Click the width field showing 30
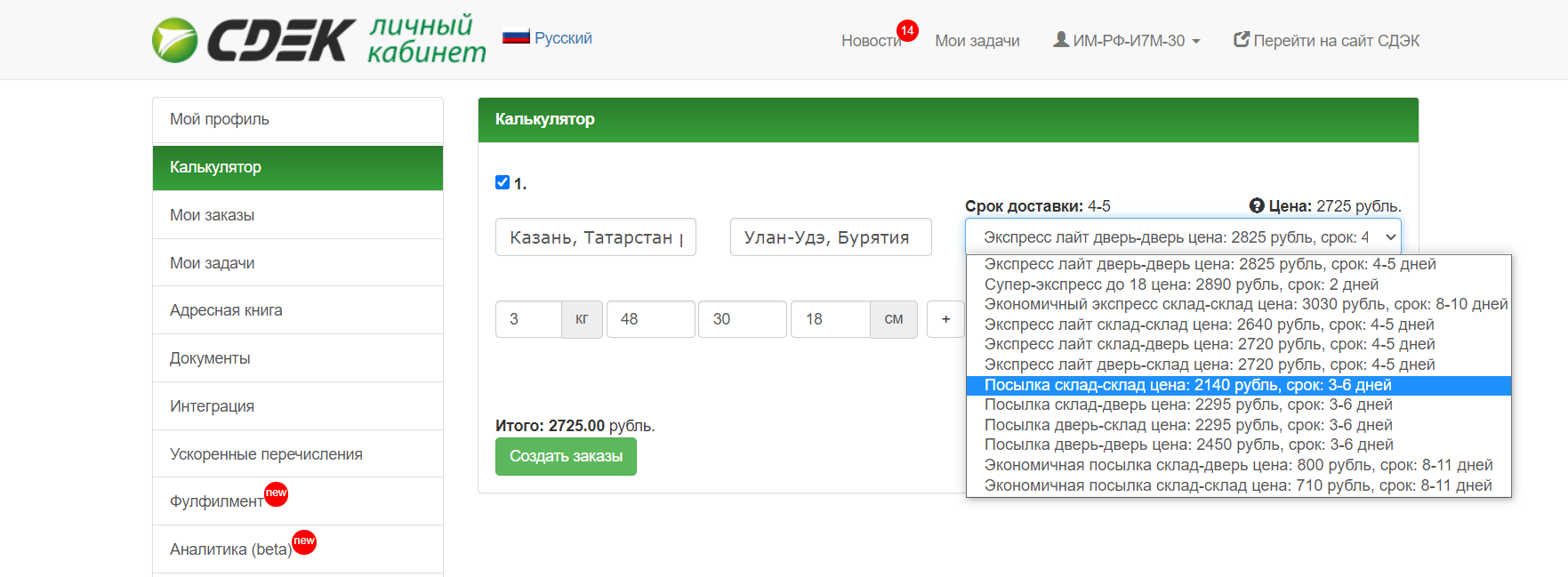Viewport: 1568px width, 577px height. [x=743, y=319]
